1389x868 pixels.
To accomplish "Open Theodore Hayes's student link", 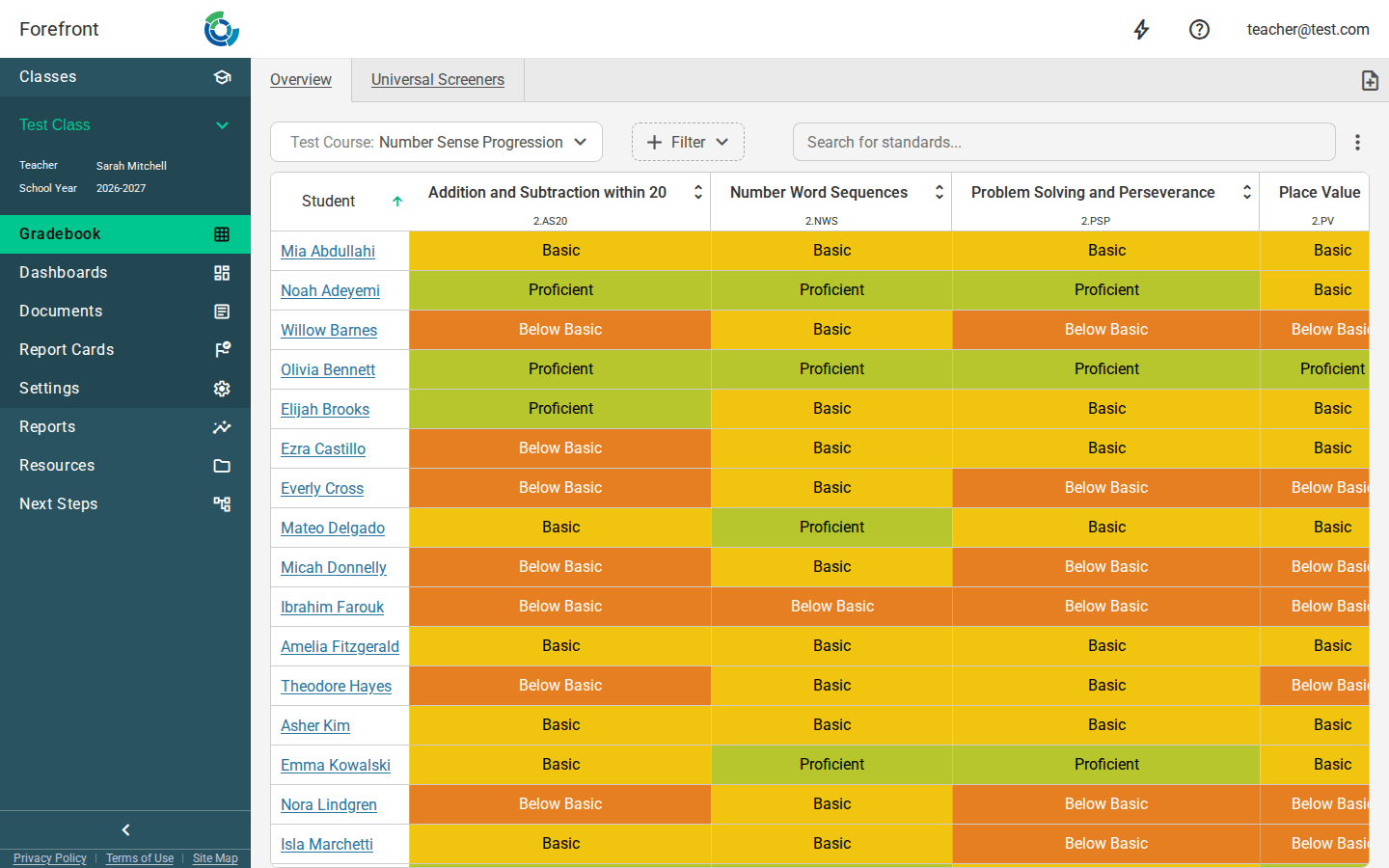I will click(336, 687).
